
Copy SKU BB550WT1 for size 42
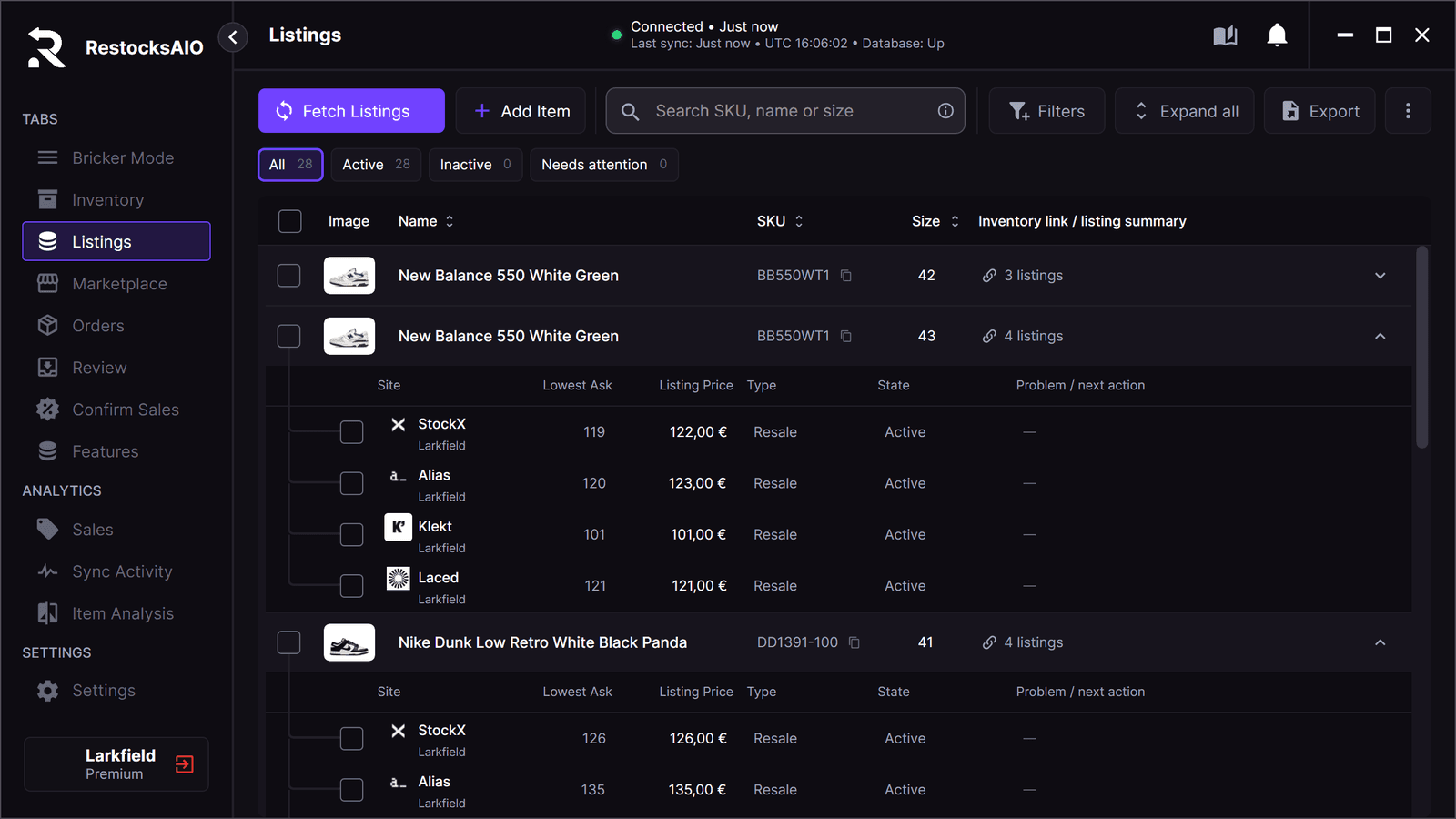(x=846, y=276)
